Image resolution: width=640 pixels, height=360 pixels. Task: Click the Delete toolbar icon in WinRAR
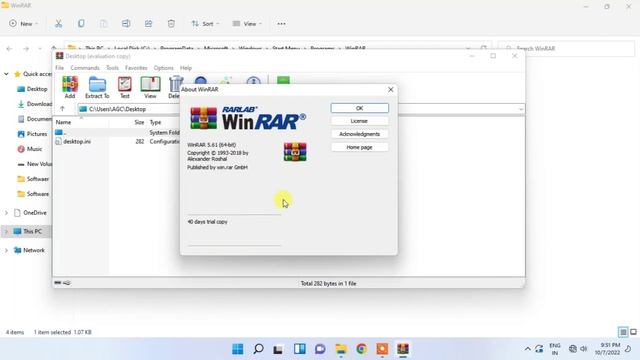point(174,87)
